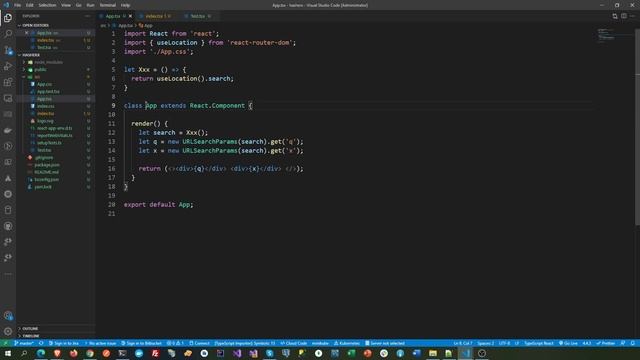Open the File menu

tap(18, 5)
